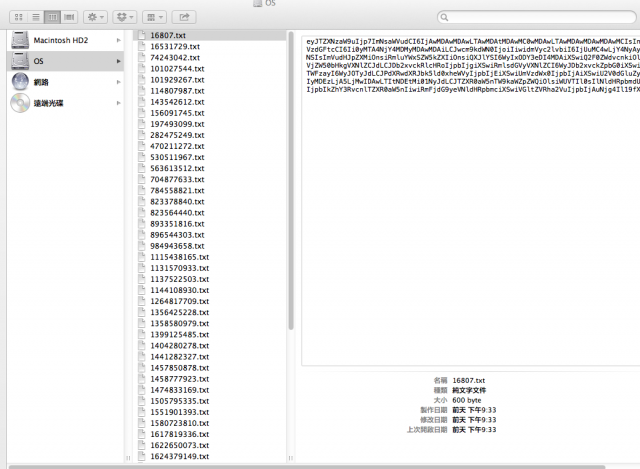Select the remote disc icon
640x469 pixels.
20,103
